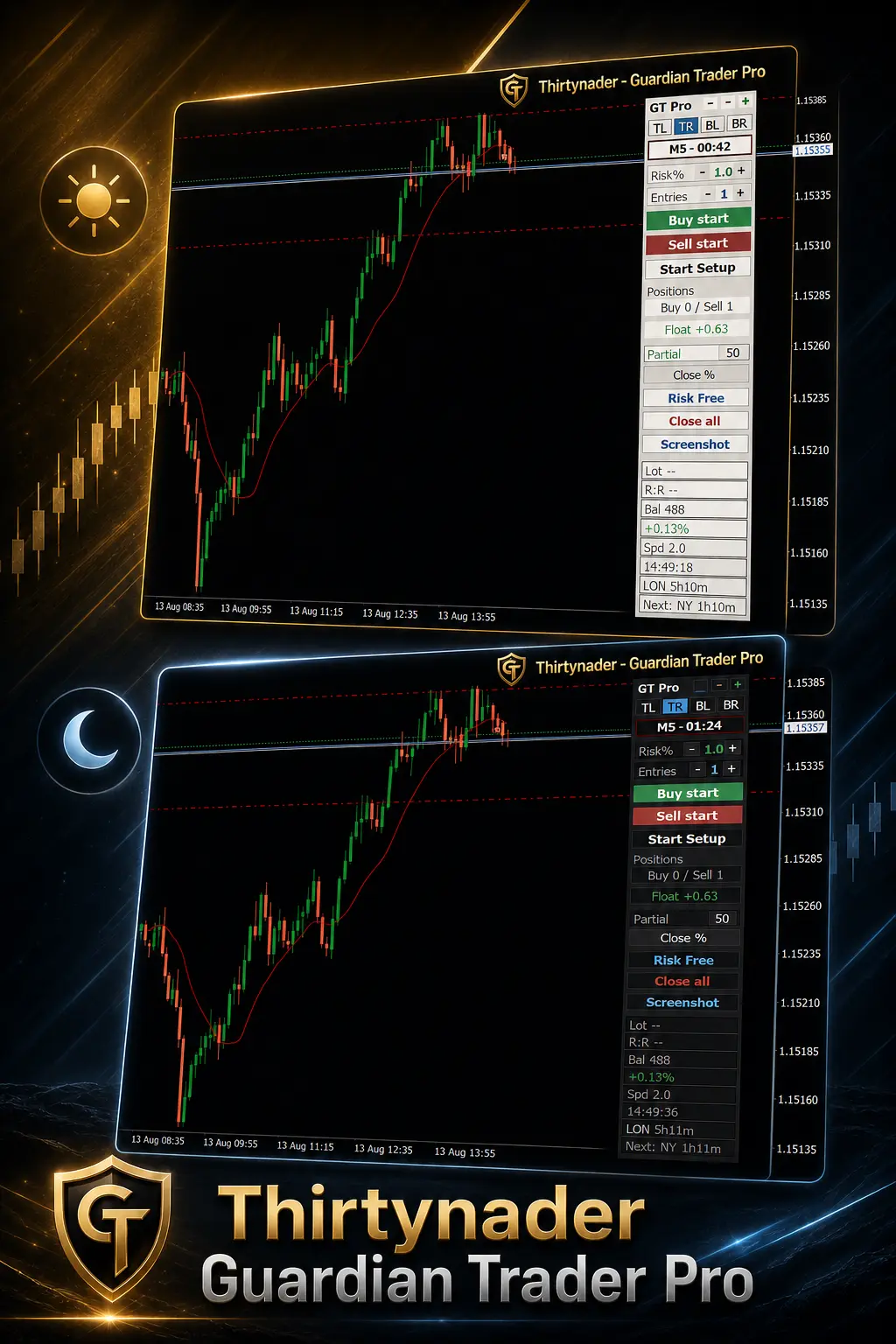Click orange minus in dark GT Pro header
Screen dimensions: 896x1344
(x=718, y=684)
